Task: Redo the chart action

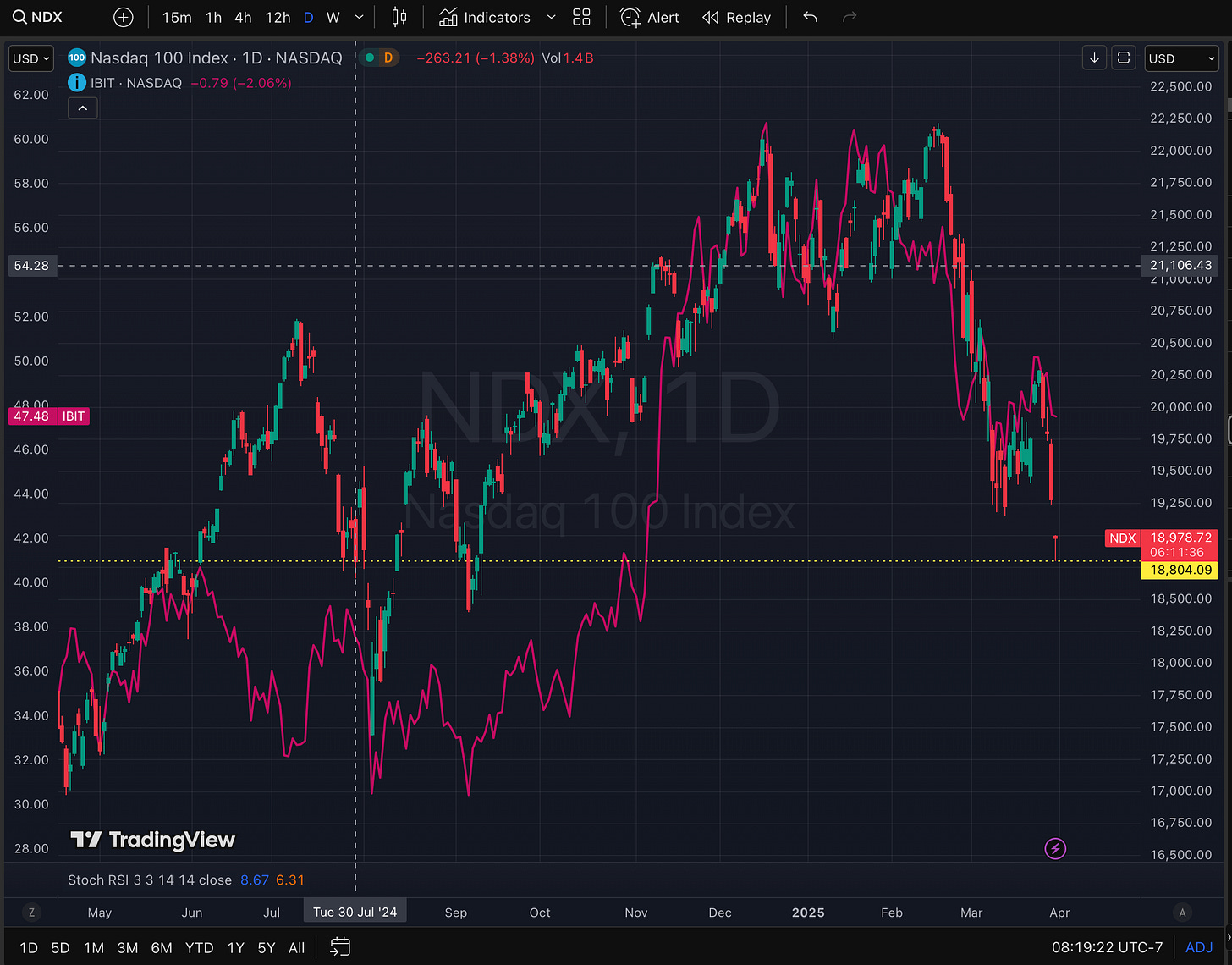Action: click(x=850, y=17)
